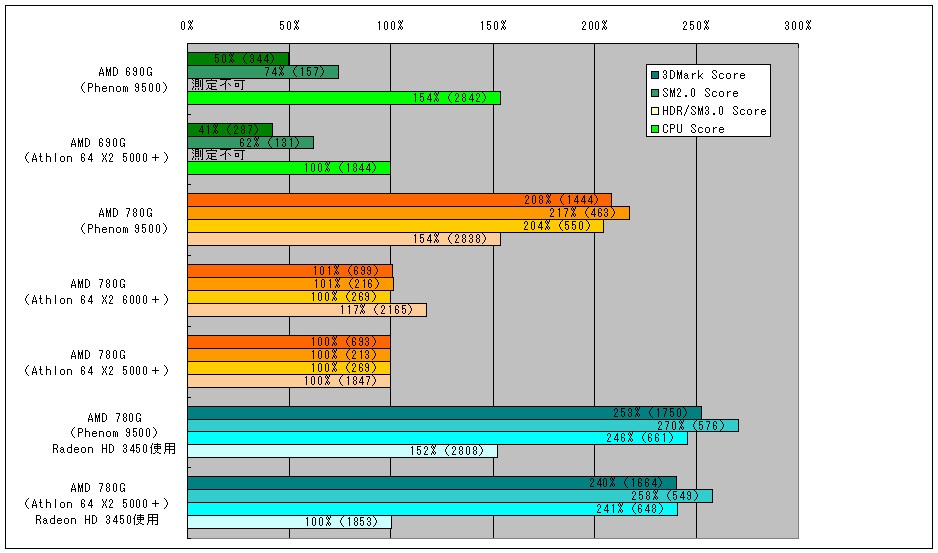Select the 200% axis label
938x553 pixels.
point(594,26)
